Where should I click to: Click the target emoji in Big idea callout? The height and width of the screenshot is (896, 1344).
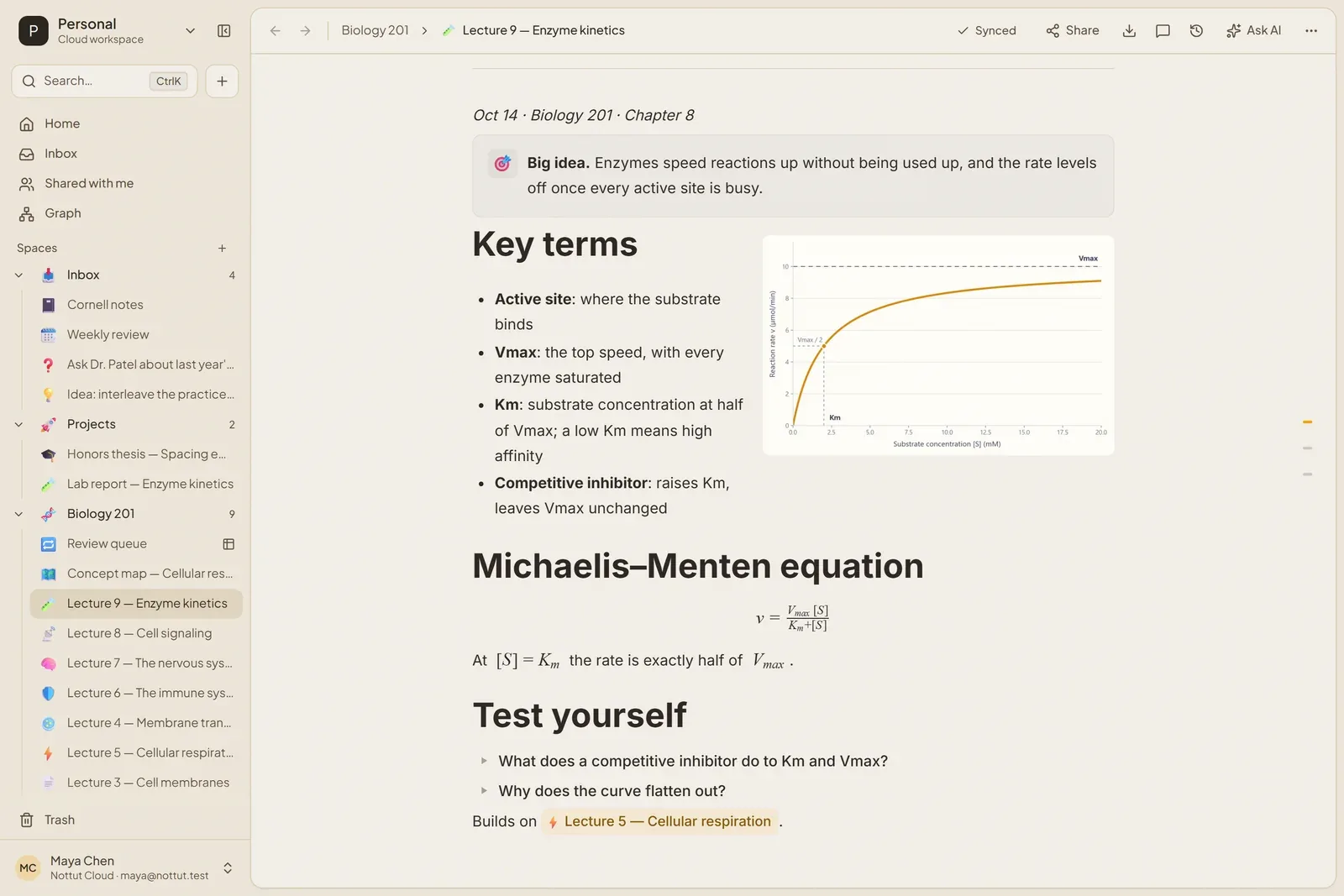[x=501, y=164]
